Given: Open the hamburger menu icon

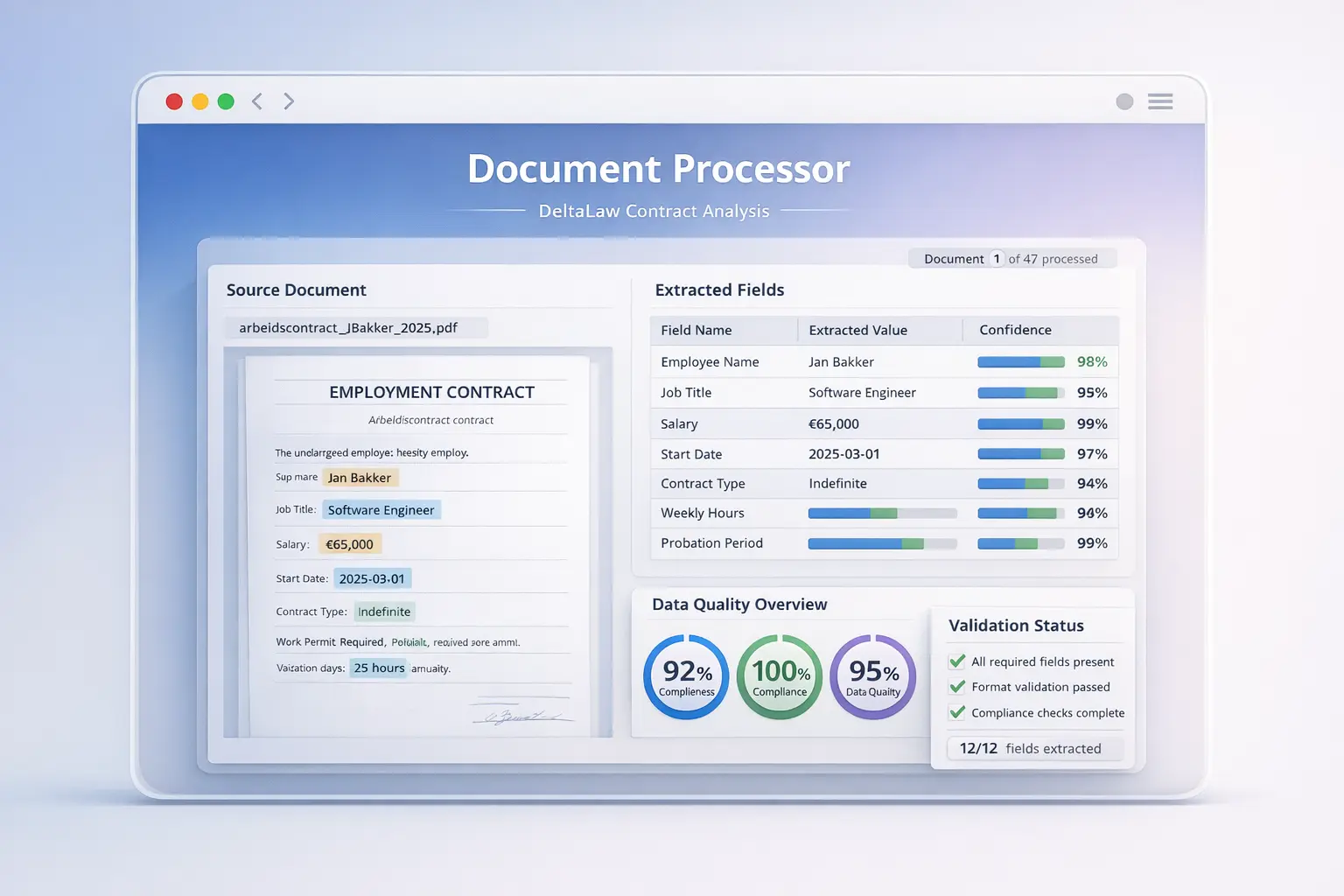Looking at the screenshot, I should pyautogui.click(x=1160, y=101).
